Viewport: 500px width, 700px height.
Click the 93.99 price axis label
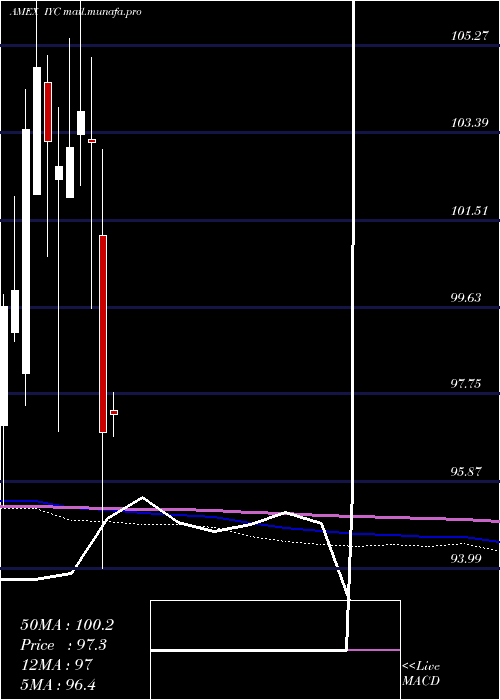click(x=467, y=558)
